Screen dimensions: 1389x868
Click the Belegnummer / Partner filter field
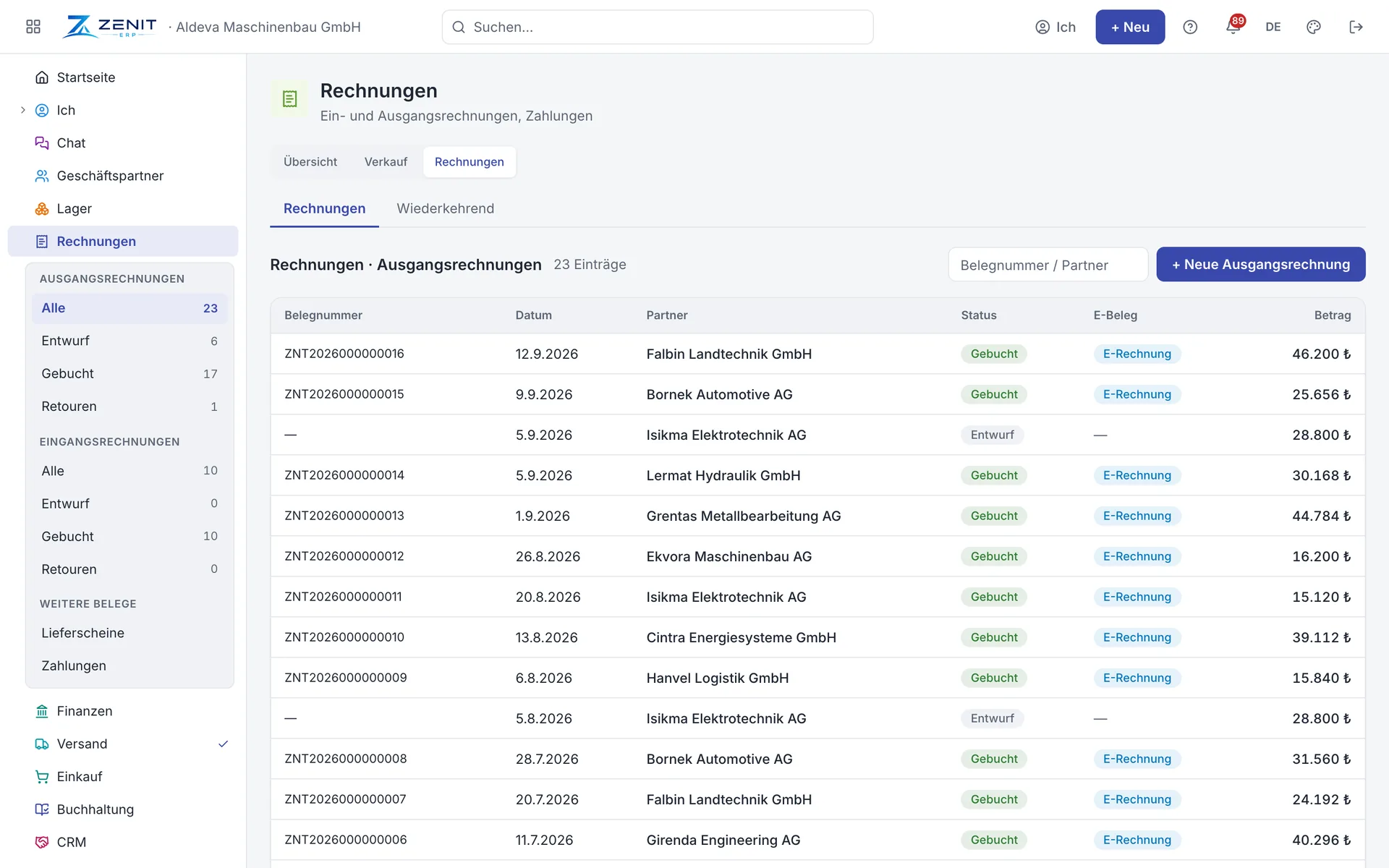(x=1048, y=265)
